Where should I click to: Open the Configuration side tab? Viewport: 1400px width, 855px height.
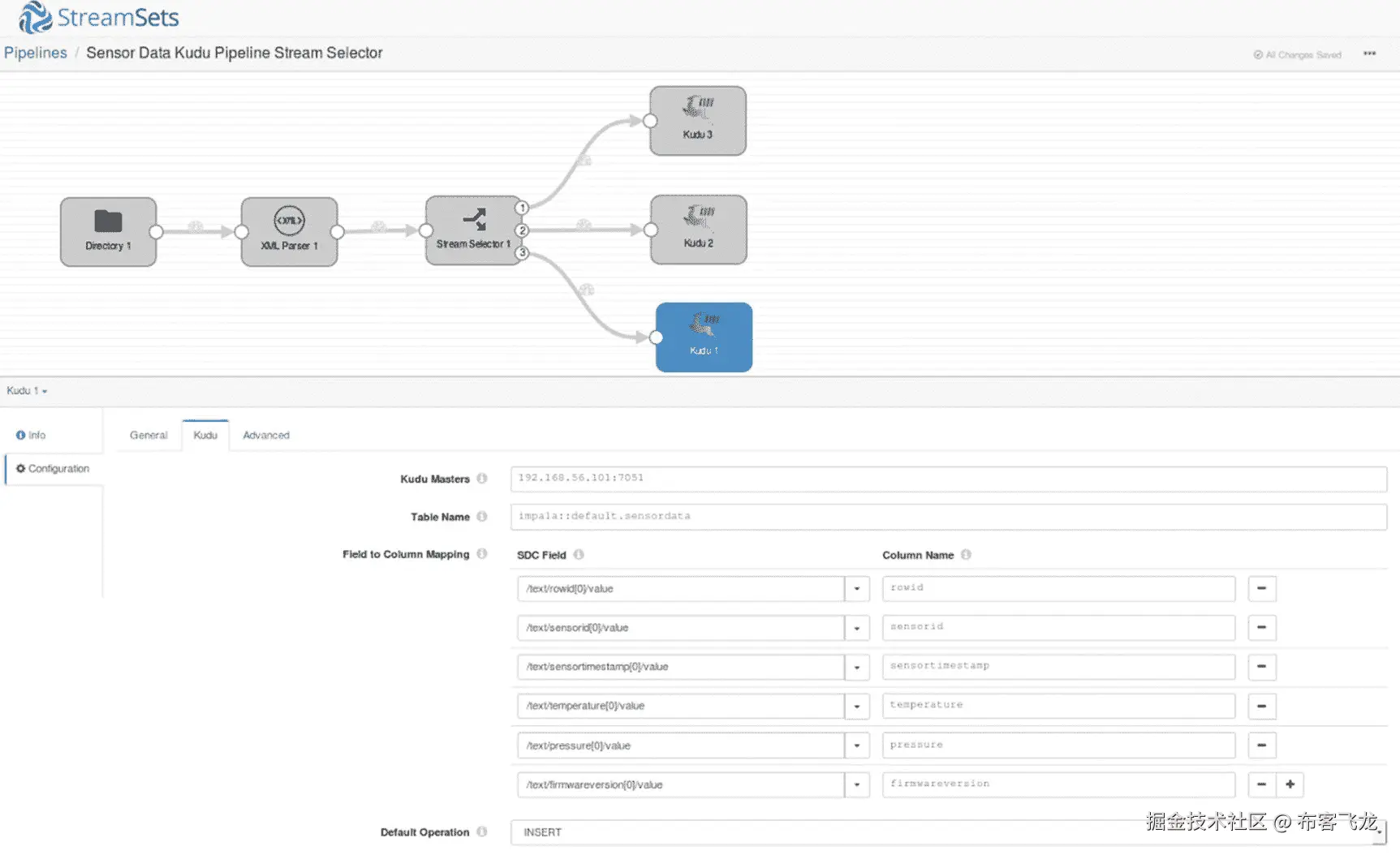click(54, 469)
